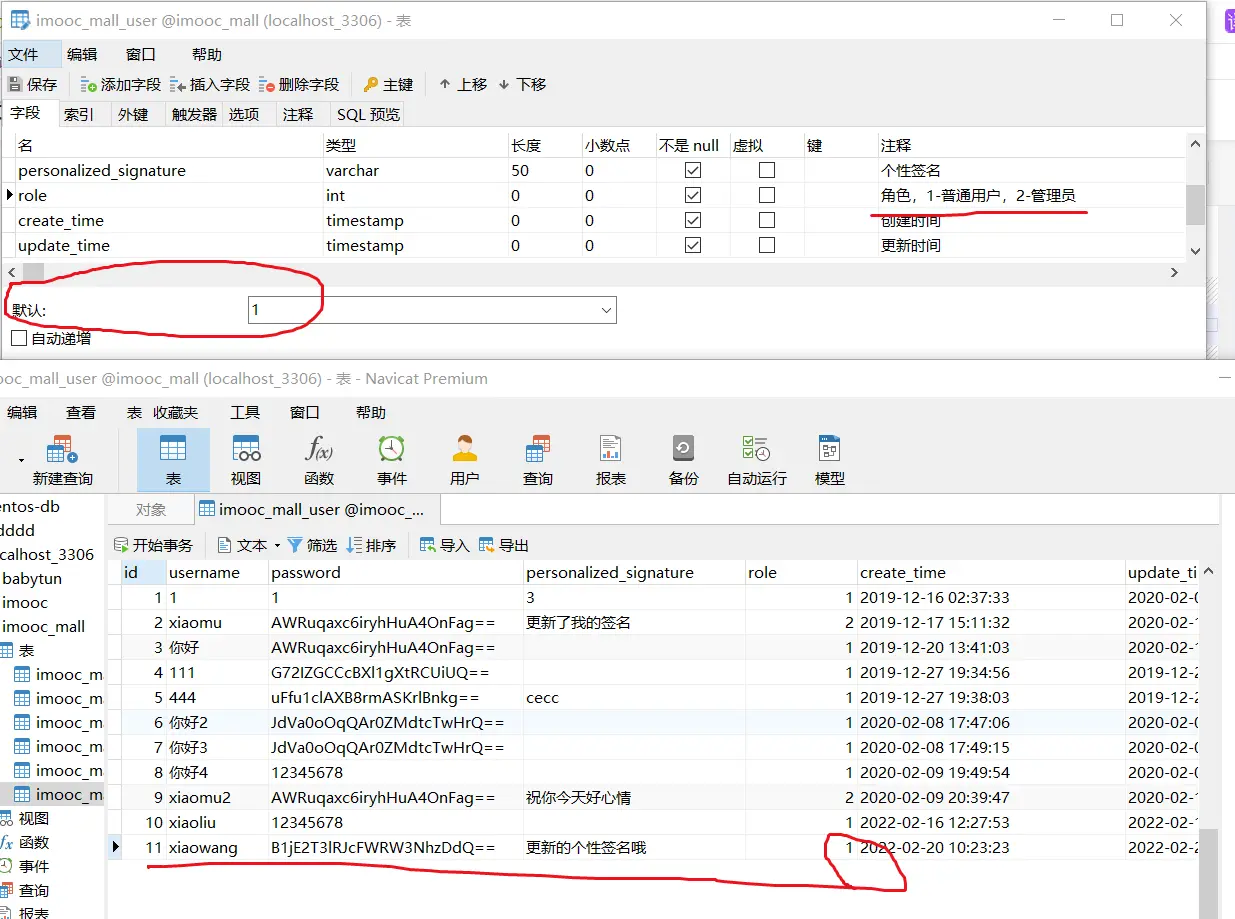The width and height of the screenshot is (1235, 919).
Task: Toggle virtual checkbox for personalized_signature
Action: click(x=767, y=170)
